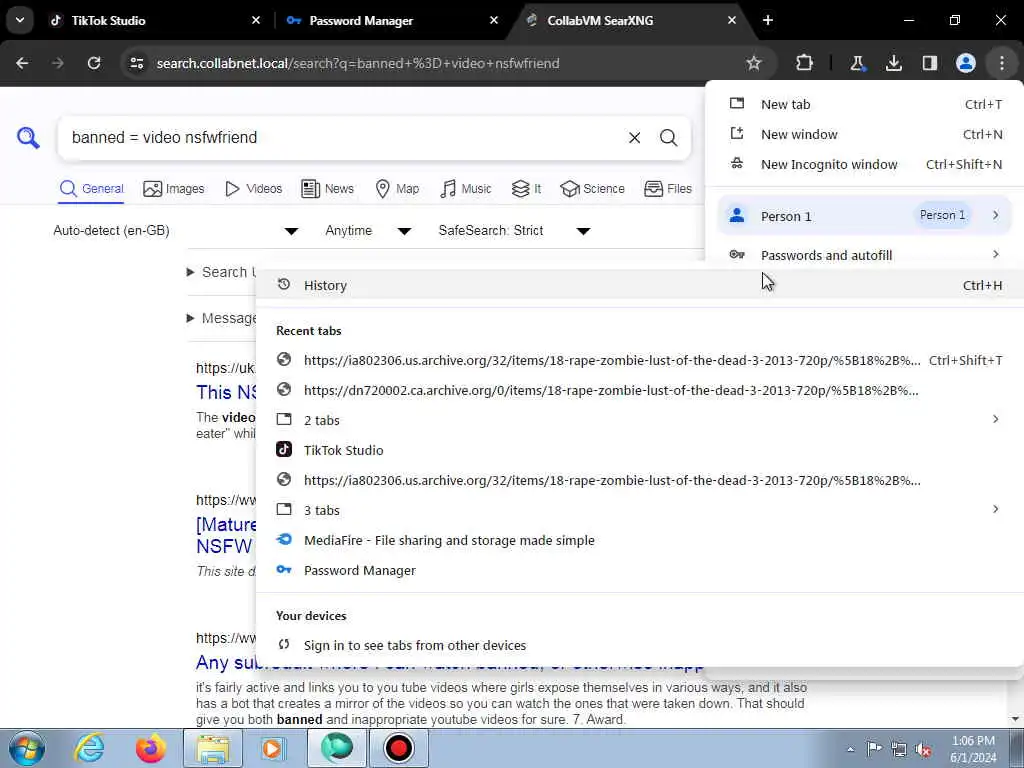
Task: Open Windows Media Player in taskbar
Action: pos(273,748)
